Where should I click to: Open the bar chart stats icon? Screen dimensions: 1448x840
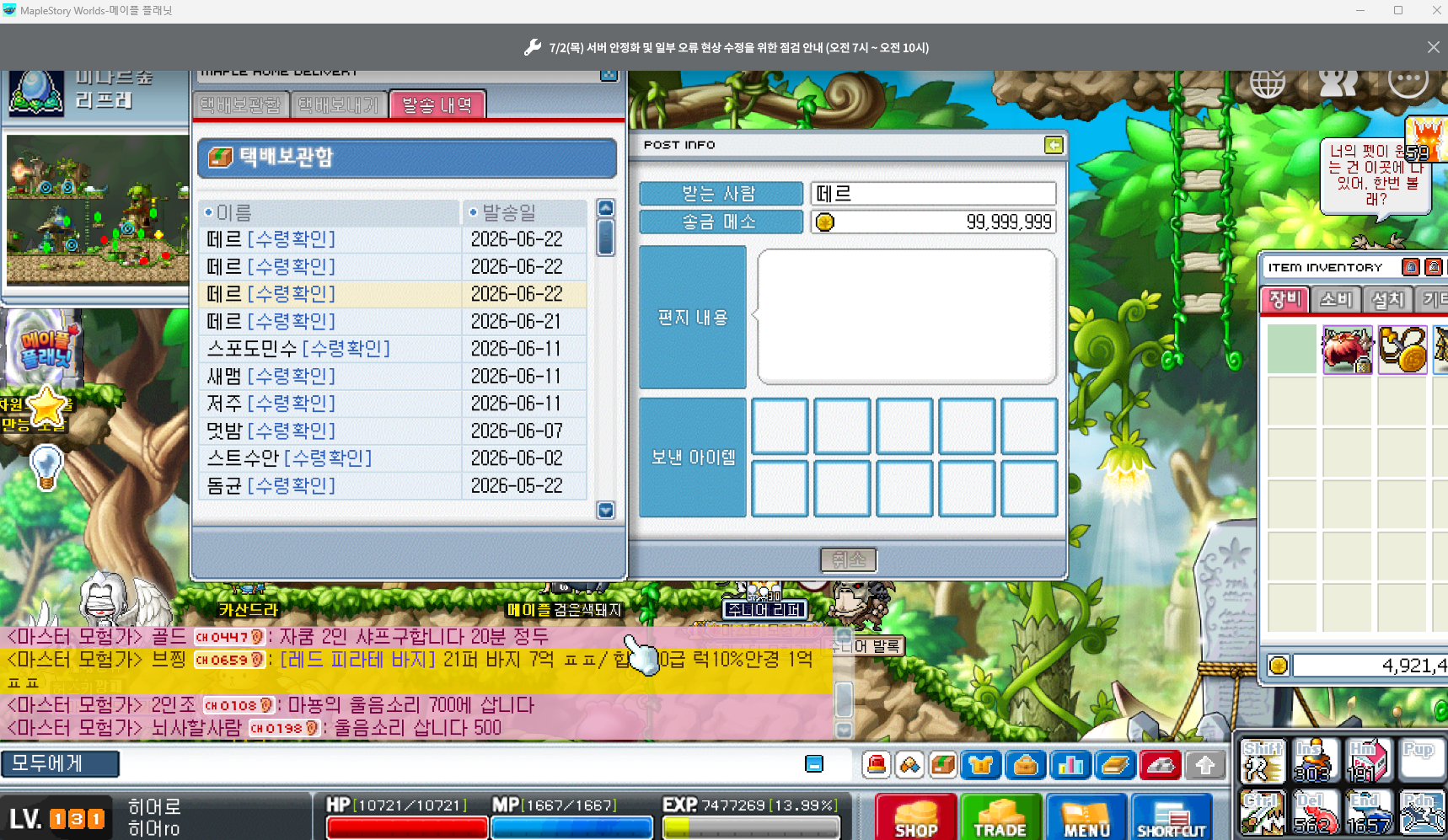click(x=1070, y=765)
